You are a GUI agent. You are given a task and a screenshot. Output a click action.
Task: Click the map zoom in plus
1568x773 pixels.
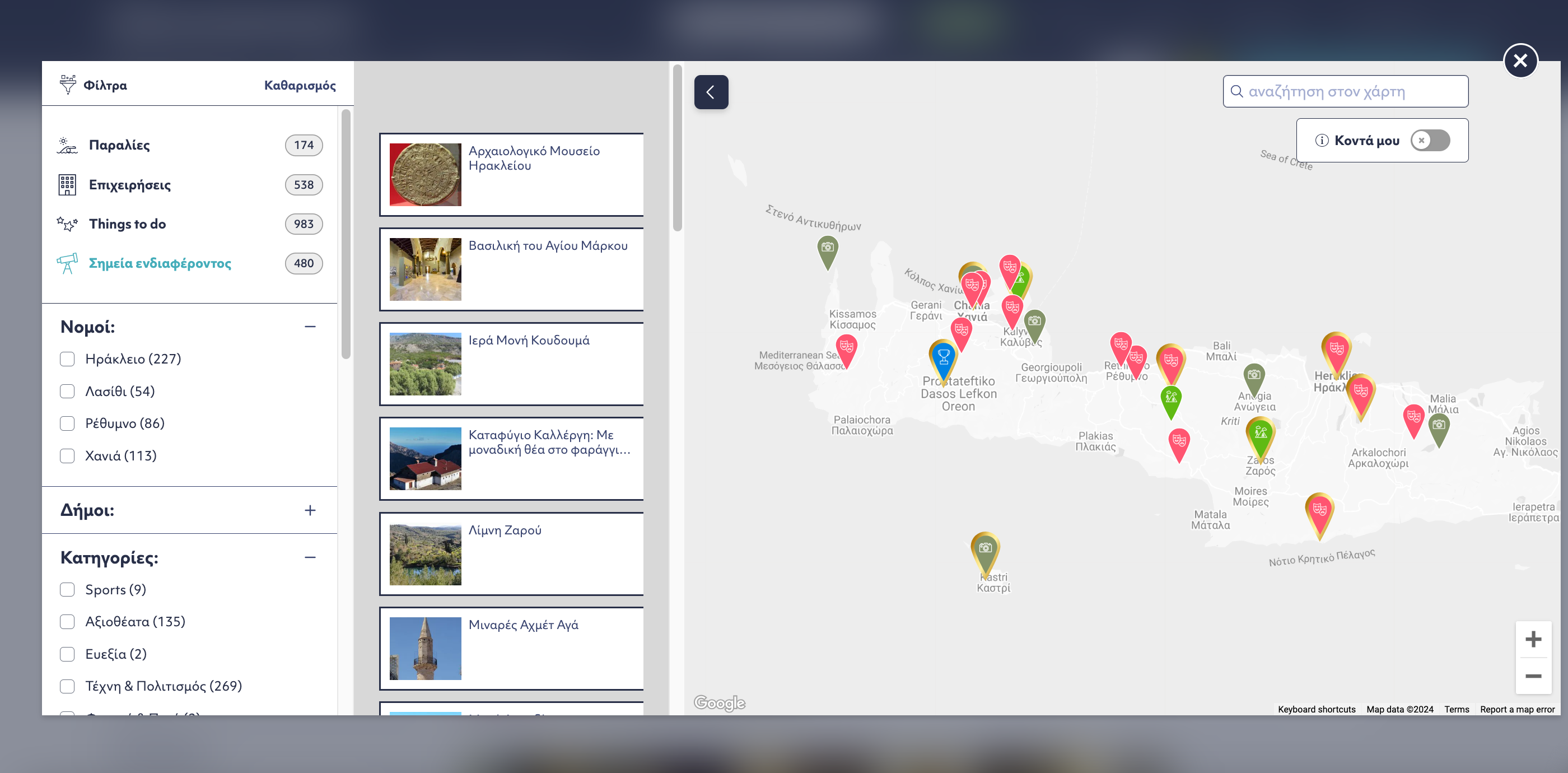pos(1533,639)
